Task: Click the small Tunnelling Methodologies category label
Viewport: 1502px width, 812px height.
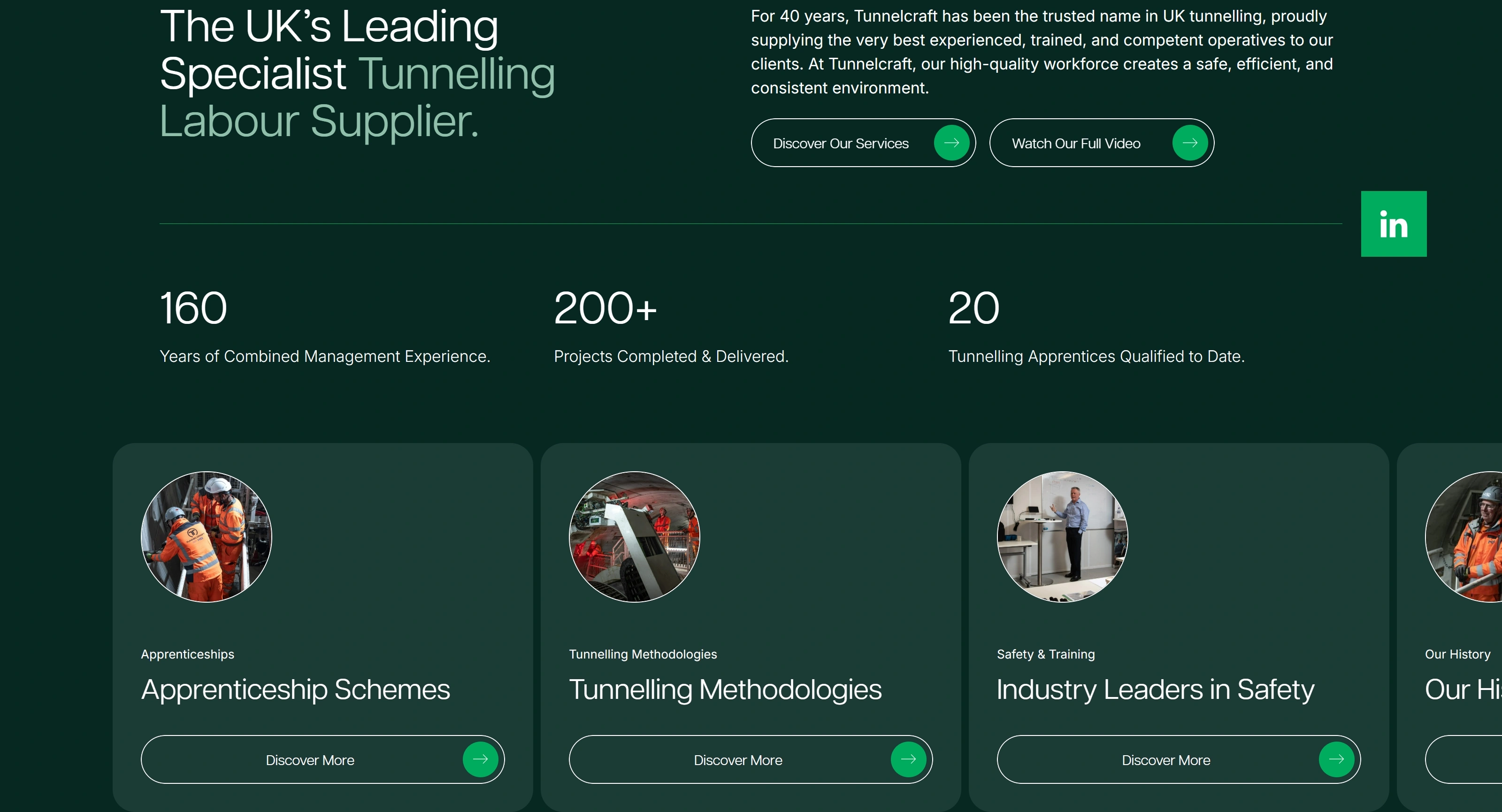Action: point(643,654)
